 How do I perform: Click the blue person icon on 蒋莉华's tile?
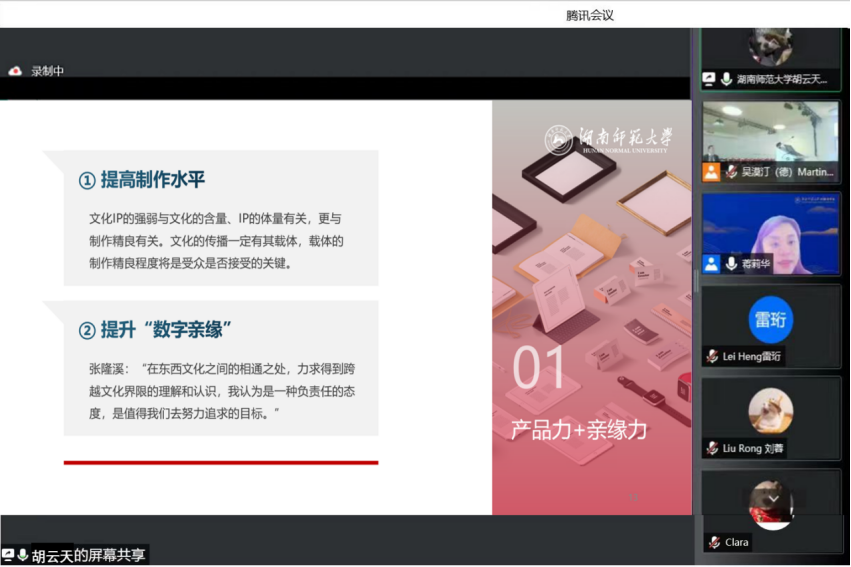coord(711,264)
